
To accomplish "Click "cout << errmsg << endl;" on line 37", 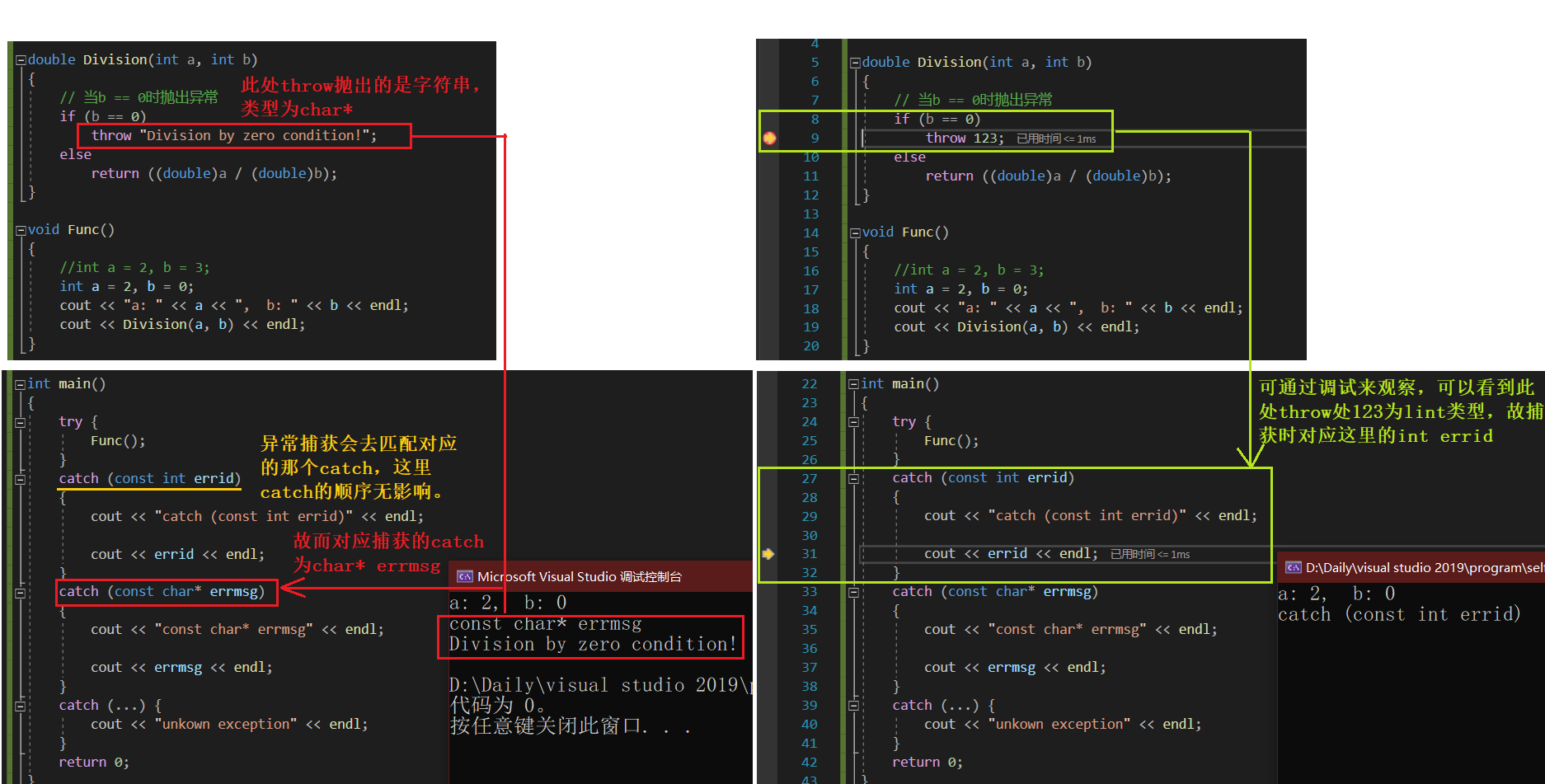I will point(1015,667).
